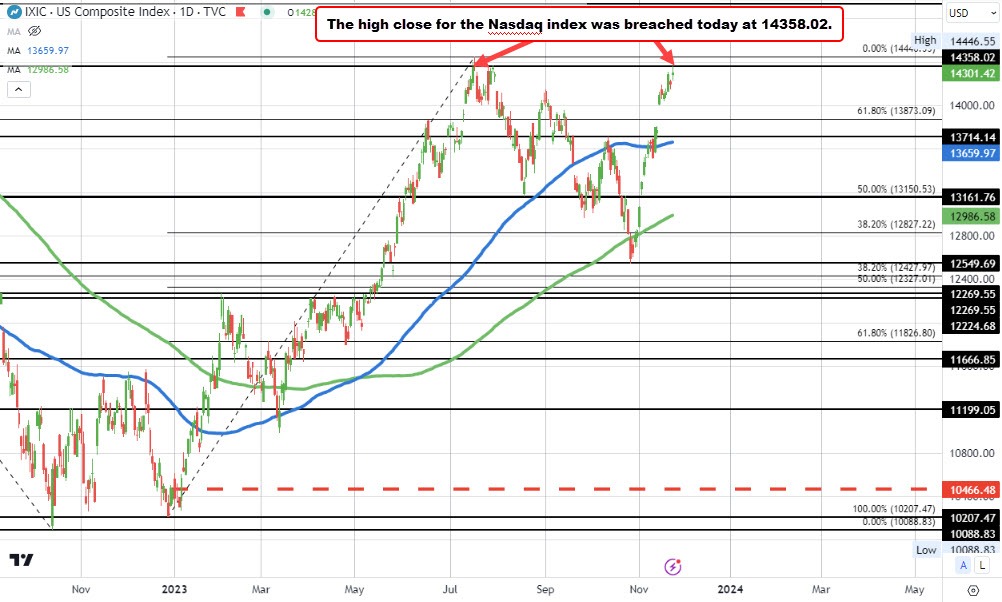This screenshot has height=602, width=1002.
Task: Click the 61.80% (13873.09) Fibonacci label
Action: click(896, 111)
